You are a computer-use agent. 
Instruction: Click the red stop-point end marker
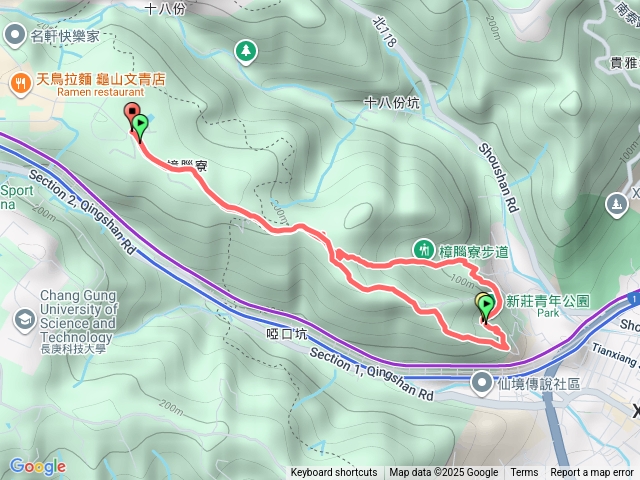132,111
